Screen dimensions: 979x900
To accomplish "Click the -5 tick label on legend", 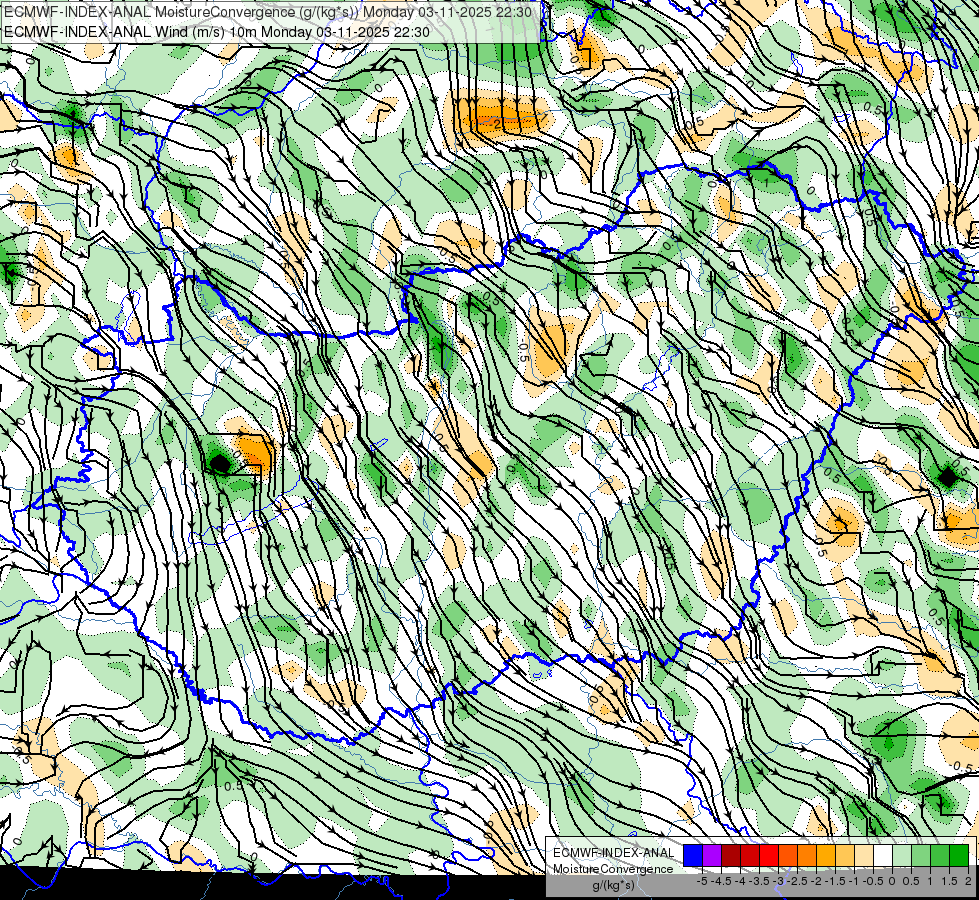I will pyautogui.click(x=702, y=881).
